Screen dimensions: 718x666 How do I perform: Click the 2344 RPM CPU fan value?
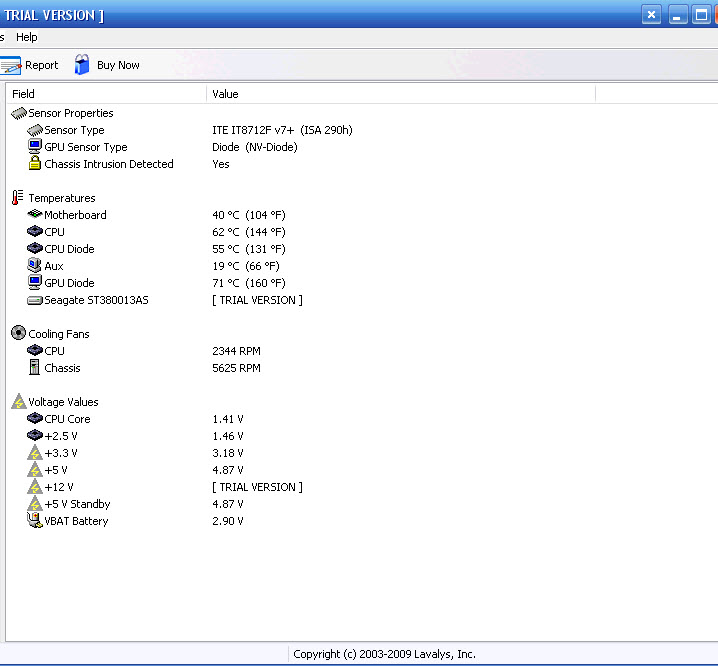click(236, 351)
